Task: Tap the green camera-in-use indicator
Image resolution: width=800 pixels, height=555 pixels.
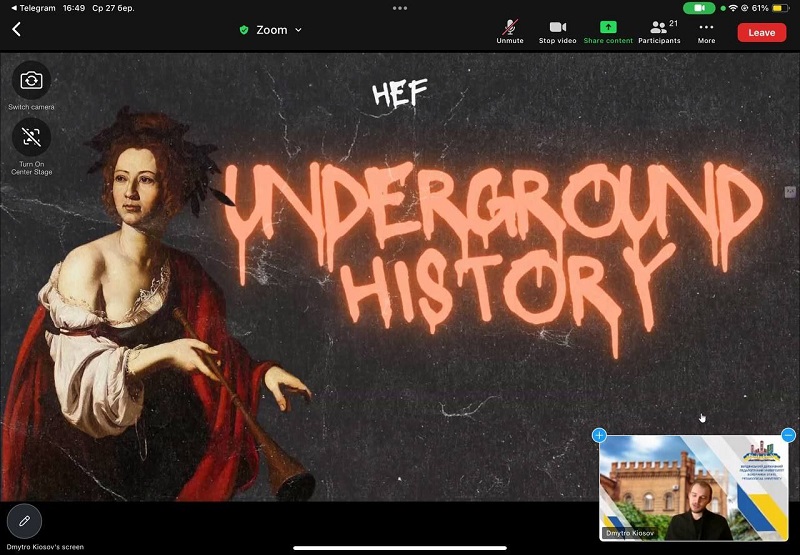Action: tap(698, 8)
